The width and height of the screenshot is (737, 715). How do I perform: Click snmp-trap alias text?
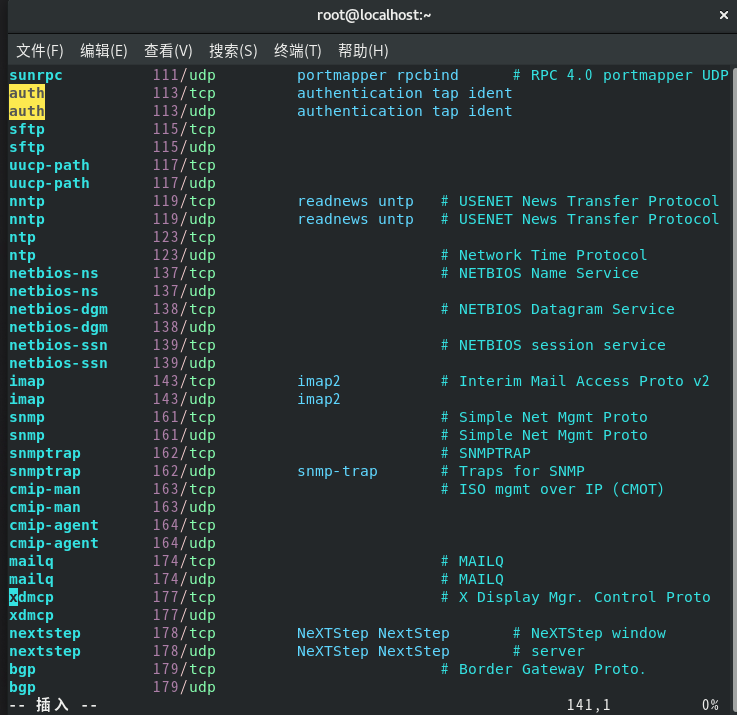(x=337, y=471)
